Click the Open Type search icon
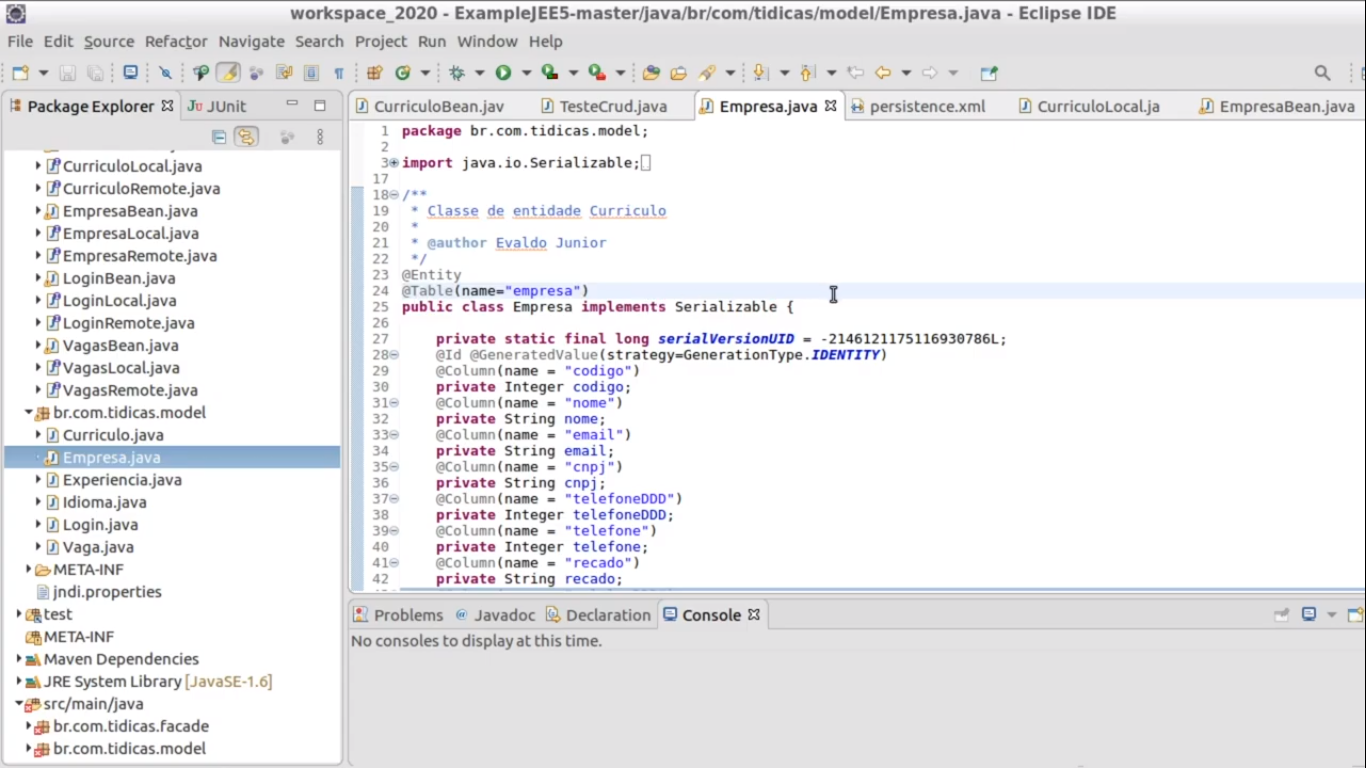 (x=201, y=73)
